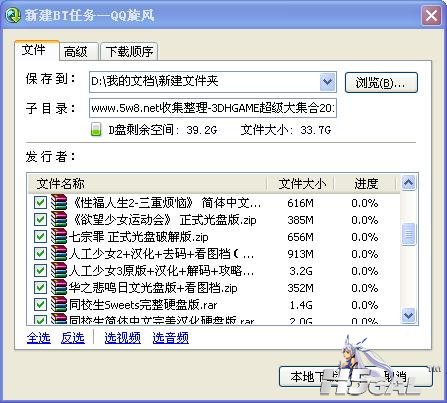447x403 pixels.
Task: Click archive icon of 人工少女2 file
Action: click(59, 253)
